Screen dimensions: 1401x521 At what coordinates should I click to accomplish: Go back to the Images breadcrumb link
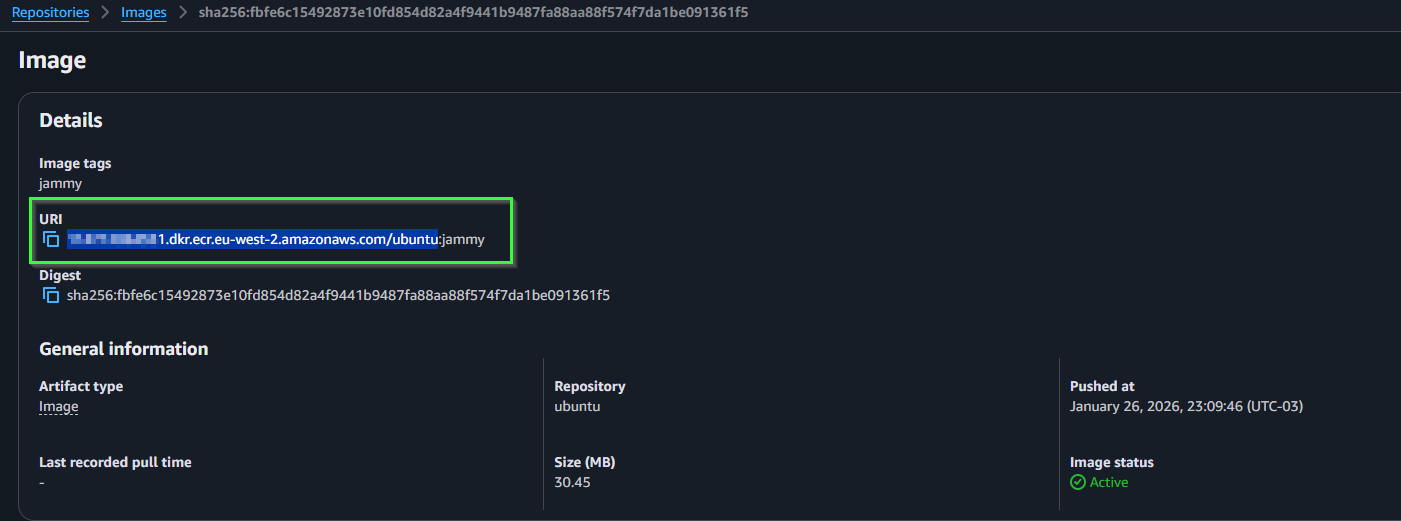tap(144, 13)
